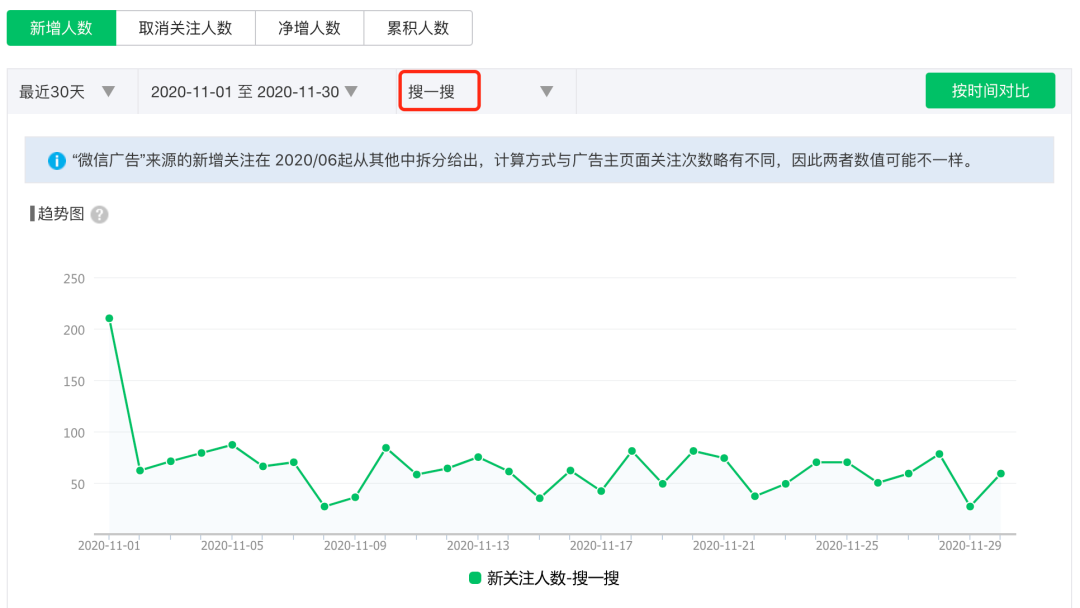1080x608 pixels.
Task: Click the 50 y-axis value
Action: (77, 485)
